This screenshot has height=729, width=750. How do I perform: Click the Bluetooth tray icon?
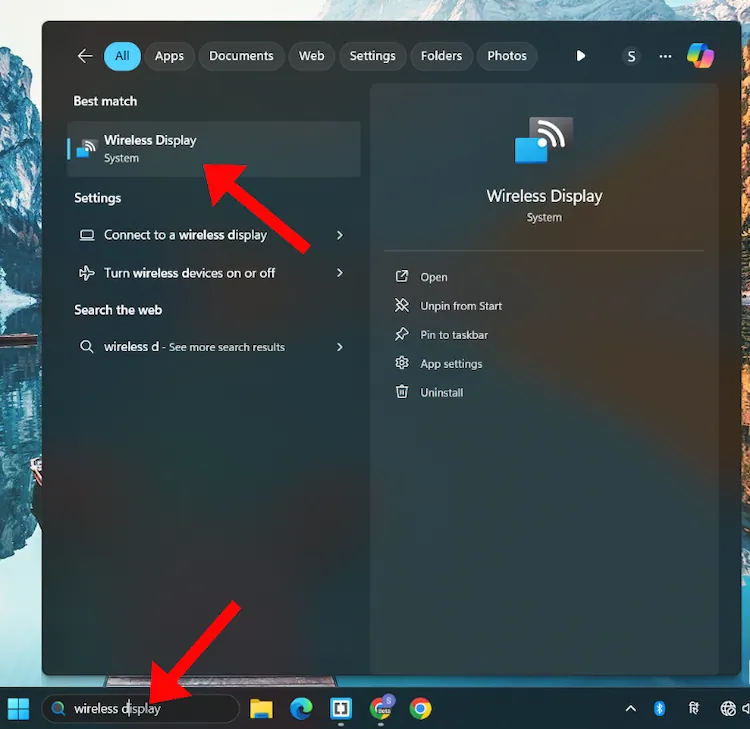(660, 708)
